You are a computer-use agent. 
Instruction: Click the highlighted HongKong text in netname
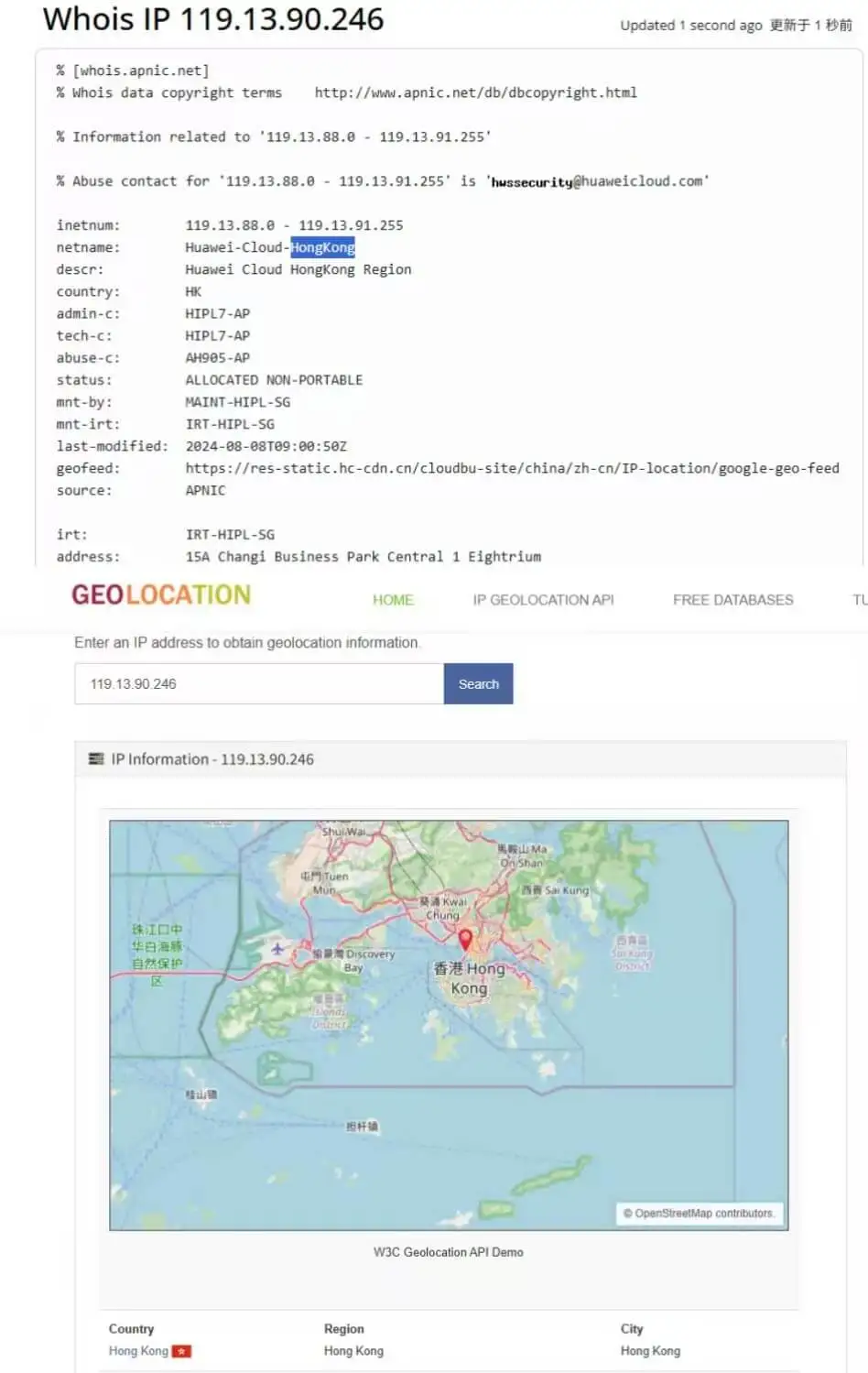pos(322,247)
